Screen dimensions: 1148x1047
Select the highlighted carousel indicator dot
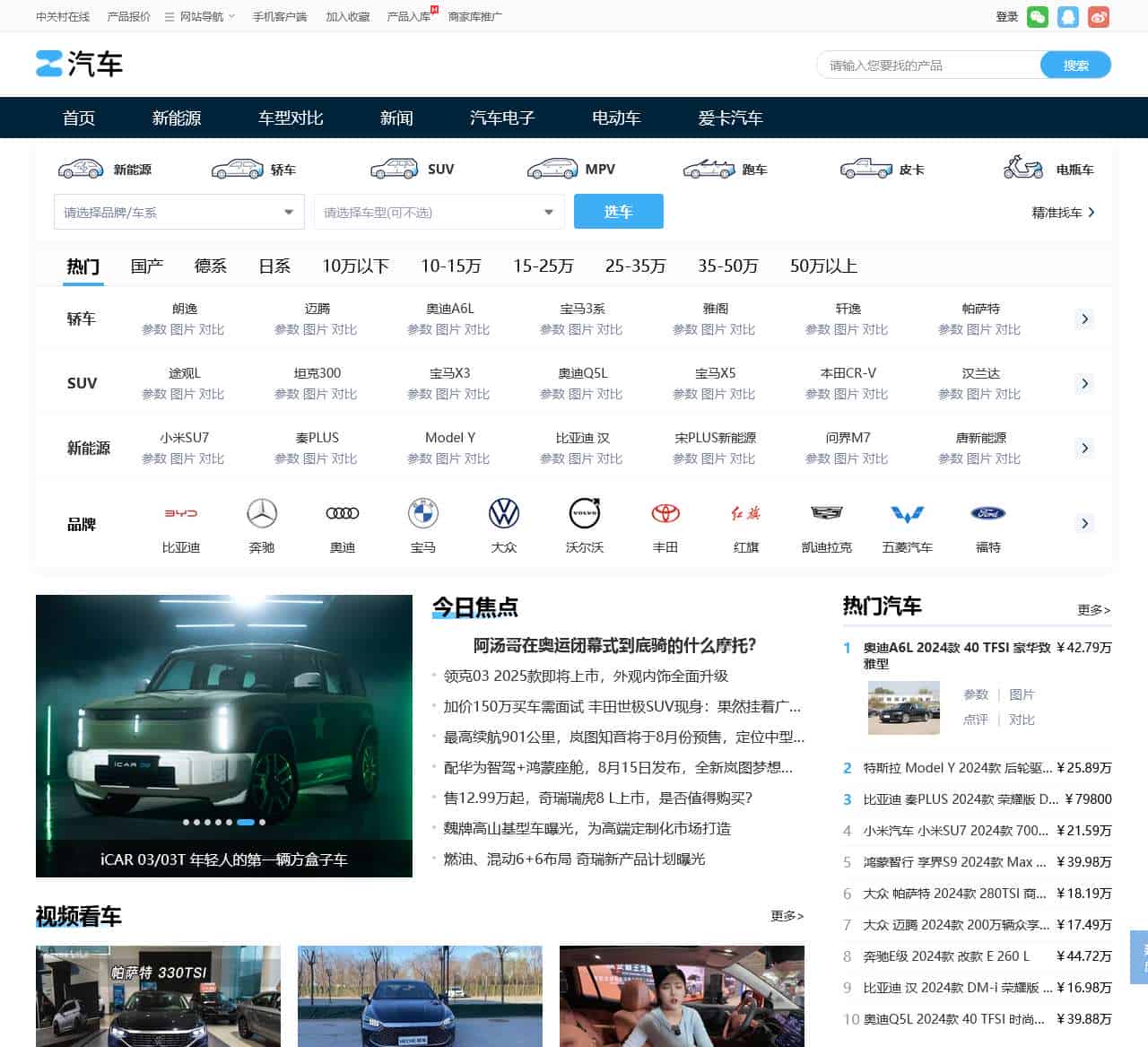tap(245, 822)
